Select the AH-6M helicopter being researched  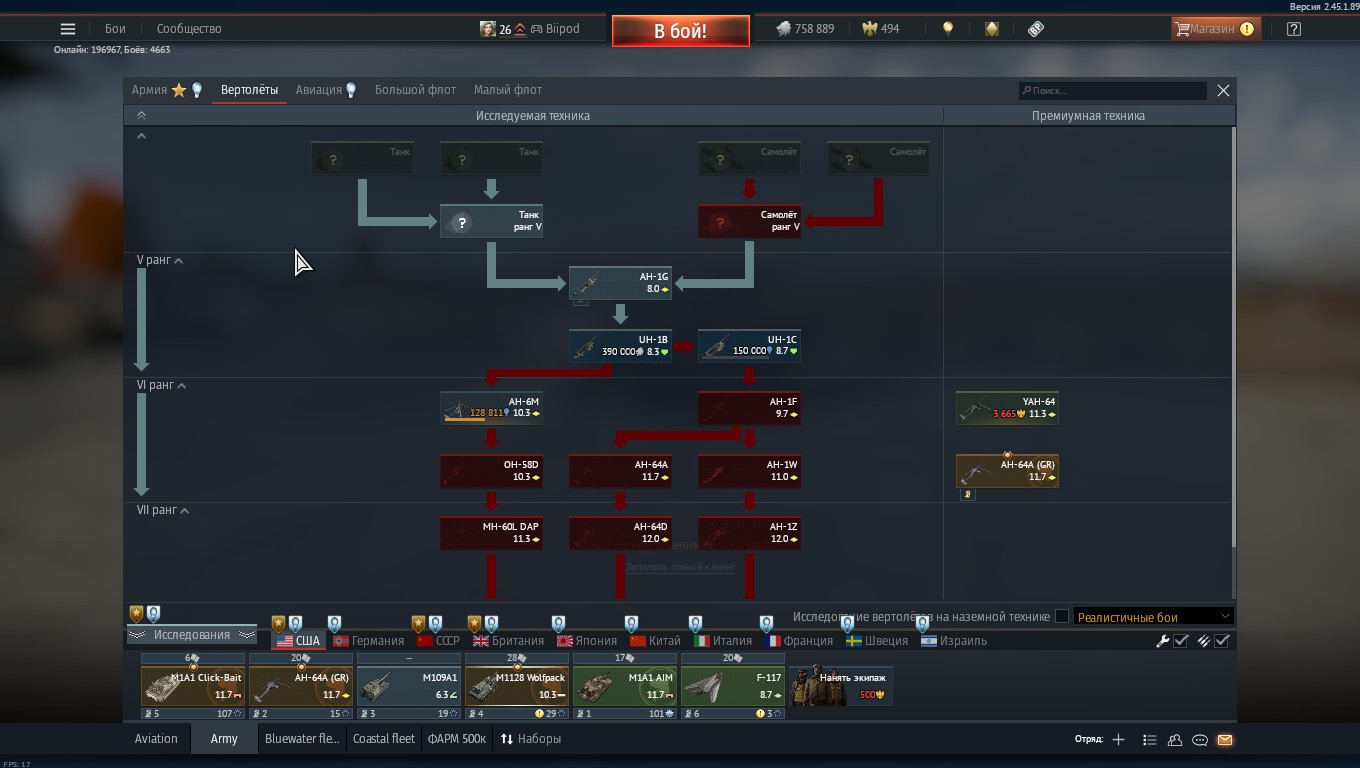[x=491, y=408]
